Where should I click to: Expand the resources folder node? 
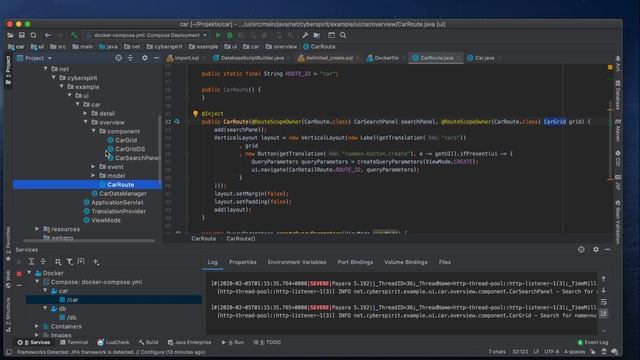click(x=37, y=229)
